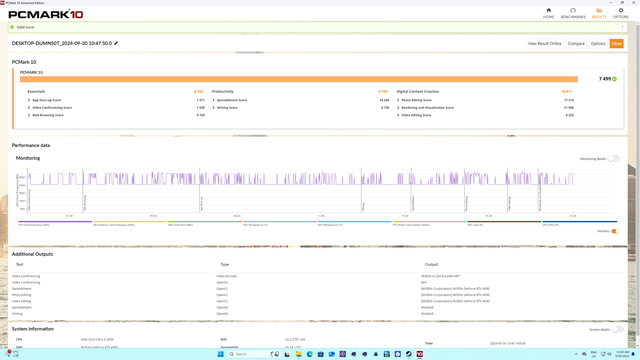This screenshot has width=640, height=360.
Task: Select GPU Memory Clock Frequency legend
Action: coord(130,223)
